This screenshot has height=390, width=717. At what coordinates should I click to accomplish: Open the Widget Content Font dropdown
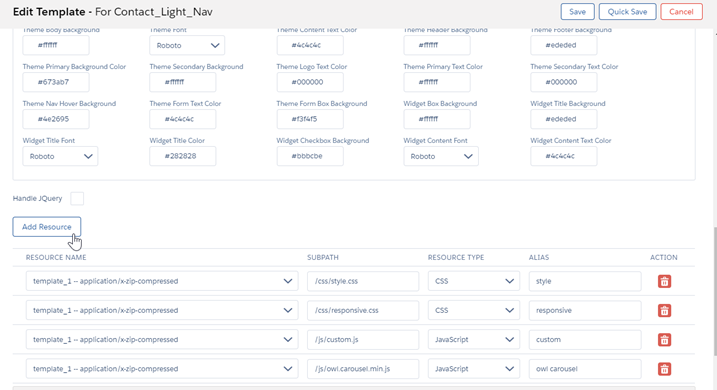click(441, 156)
